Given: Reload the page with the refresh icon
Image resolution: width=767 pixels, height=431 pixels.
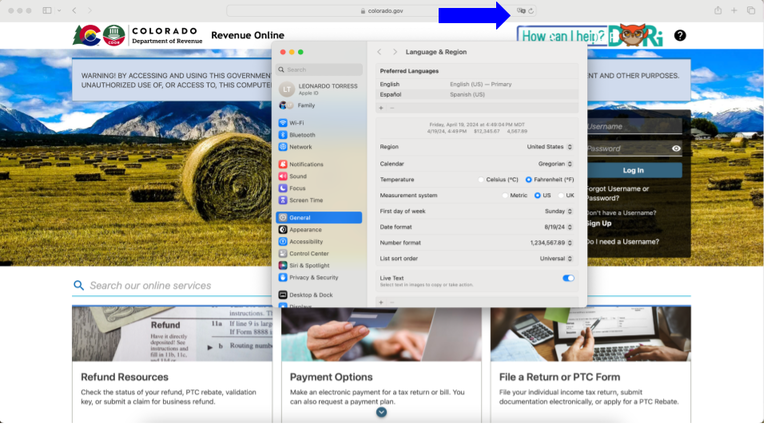Looking at the screenshot, I should 531,10.
